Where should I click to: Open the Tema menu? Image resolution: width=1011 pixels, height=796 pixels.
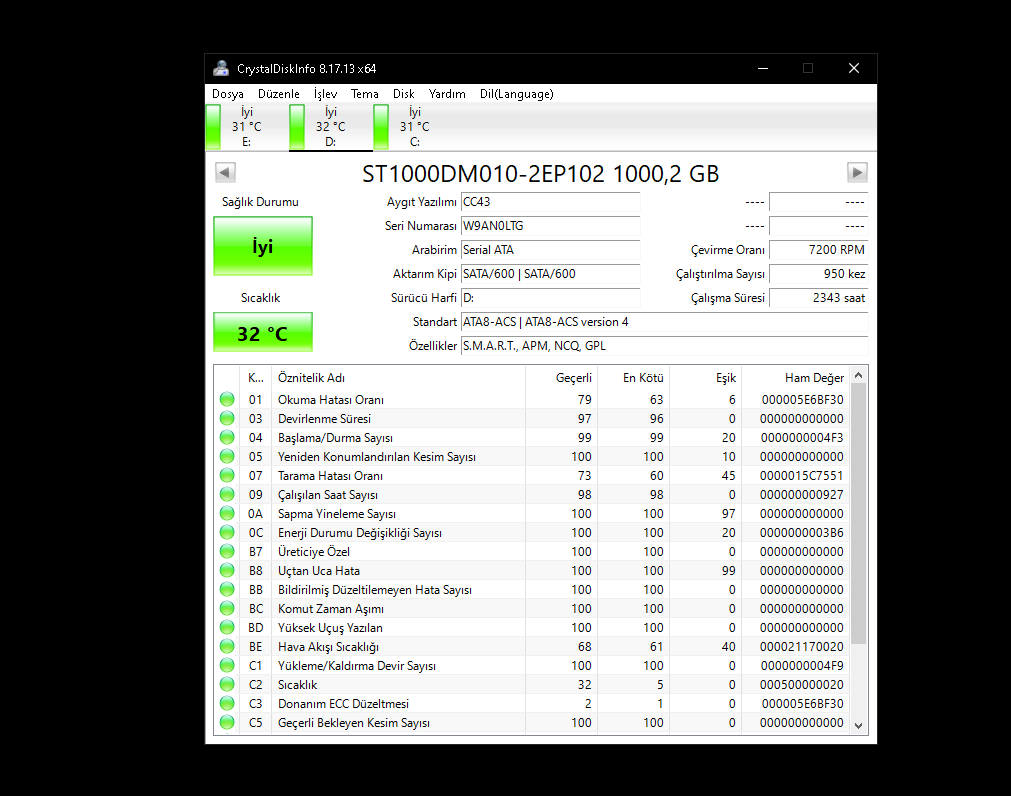[364, 94]
